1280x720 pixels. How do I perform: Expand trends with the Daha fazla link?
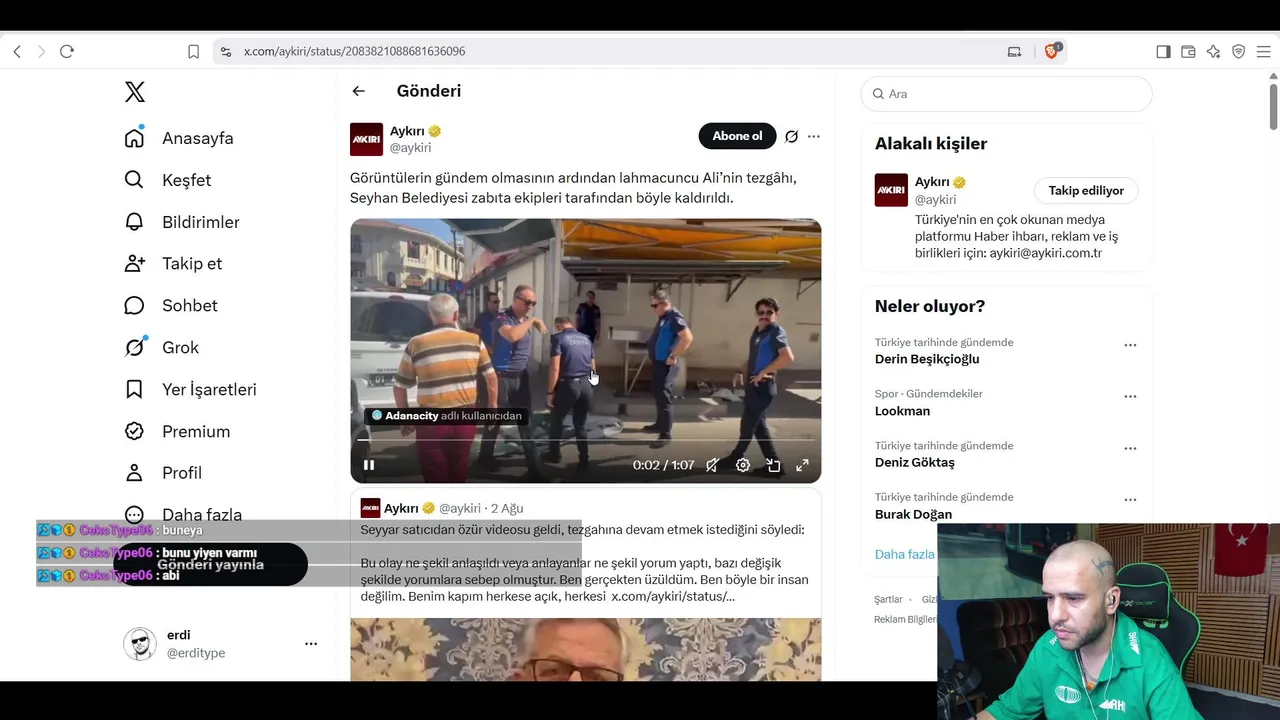[904, 554]
